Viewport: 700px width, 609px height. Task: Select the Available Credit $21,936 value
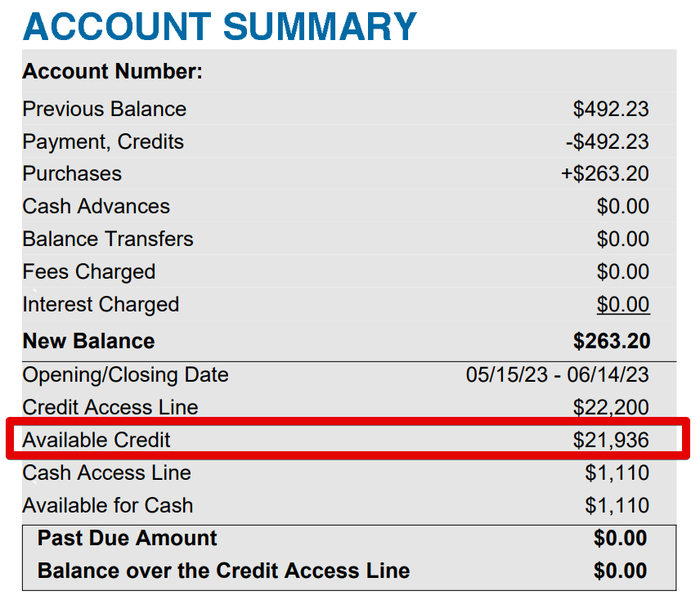(611, 440)
